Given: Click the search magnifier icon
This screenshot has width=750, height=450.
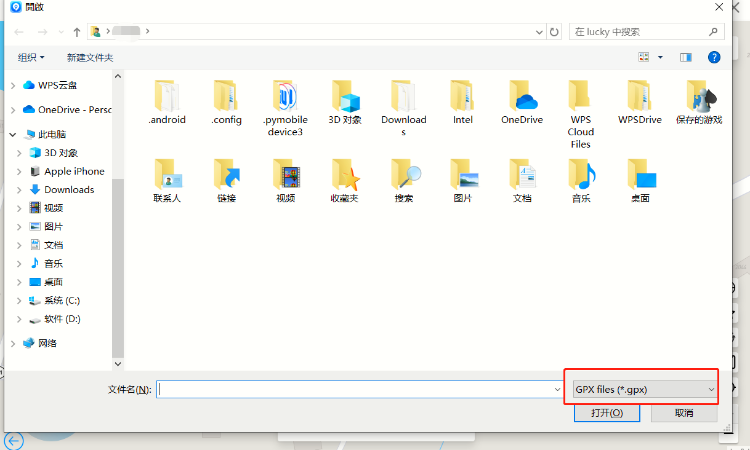Looking at the screenshot, I should point(713,32).
